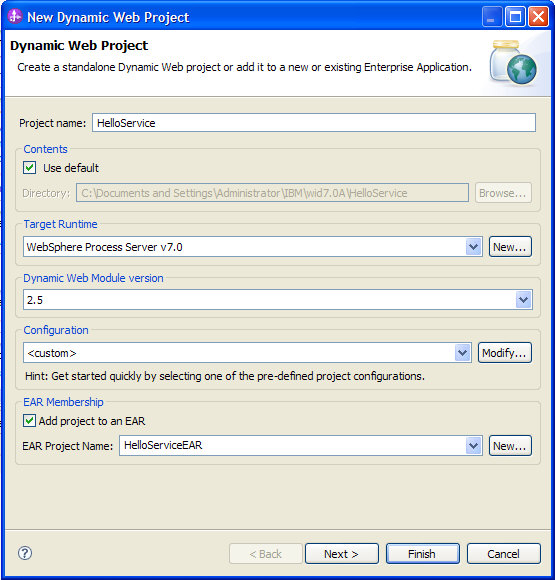This screenshot has width=555, height=580.
Task: Uncheck the Use default checkbox
Action: click(x=30, y=168)
